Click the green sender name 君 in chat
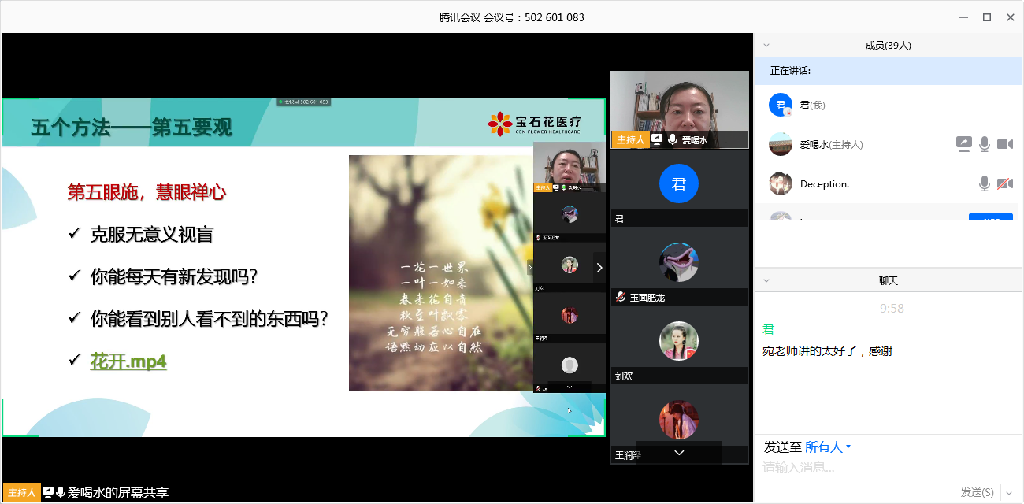This screenshot has width=1024, height=504. [x=768, y=330]
